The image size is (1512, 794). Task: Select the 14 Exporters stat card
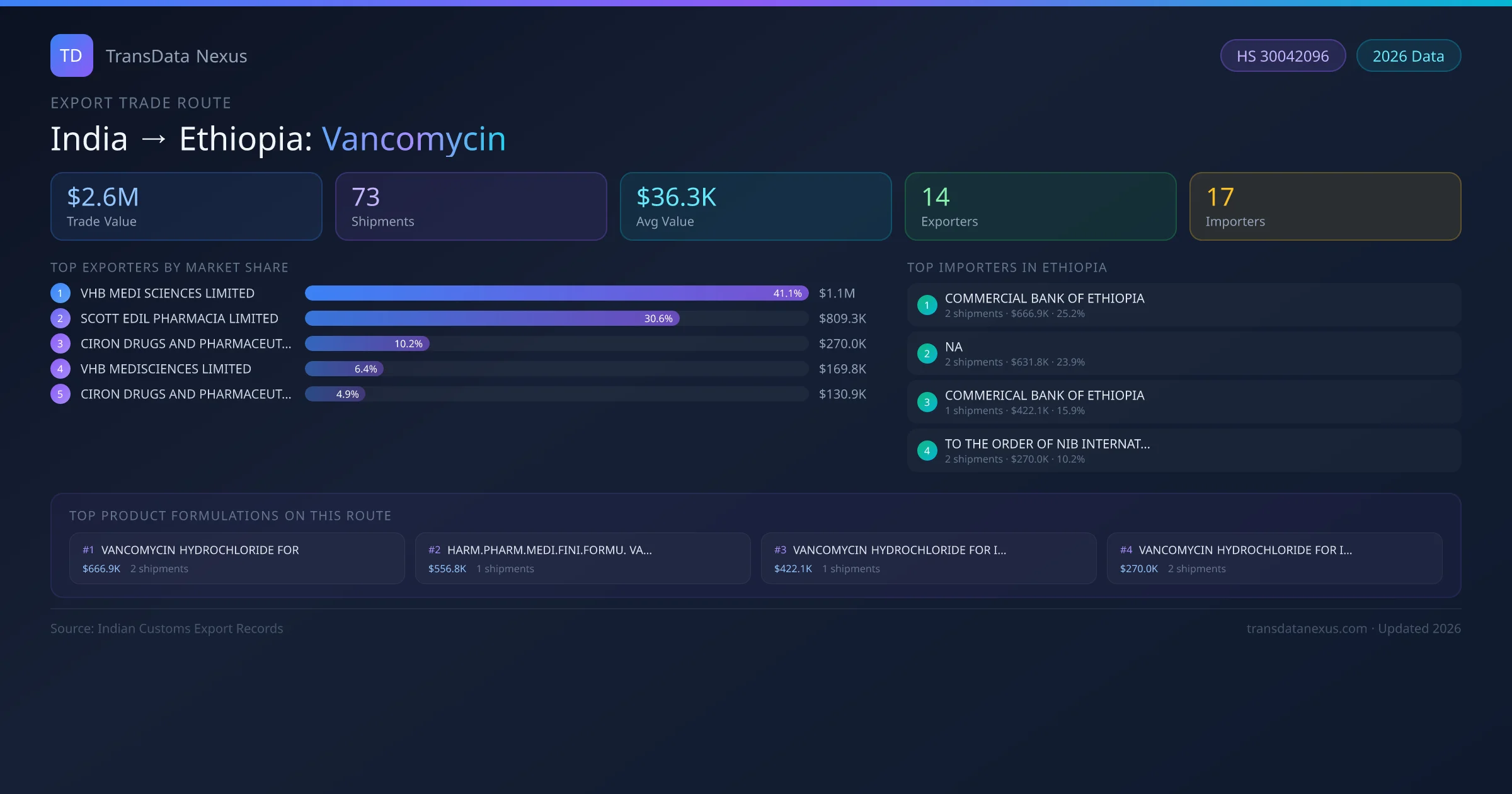click(1040, 206)
